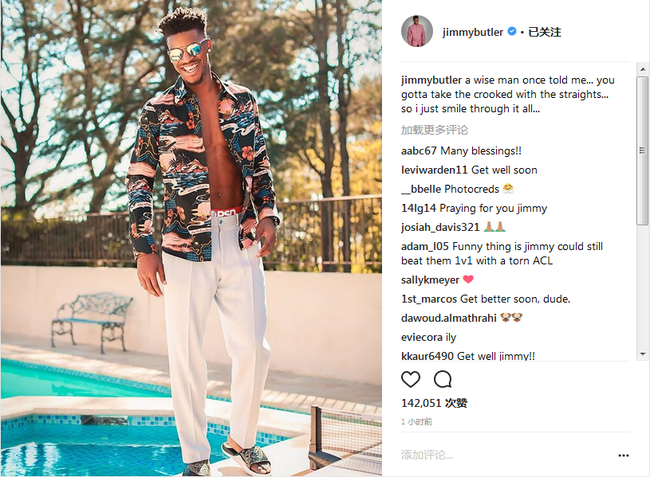Visit leviwarden11 commenter profile

pyautogui.click(x=434, y=170)
